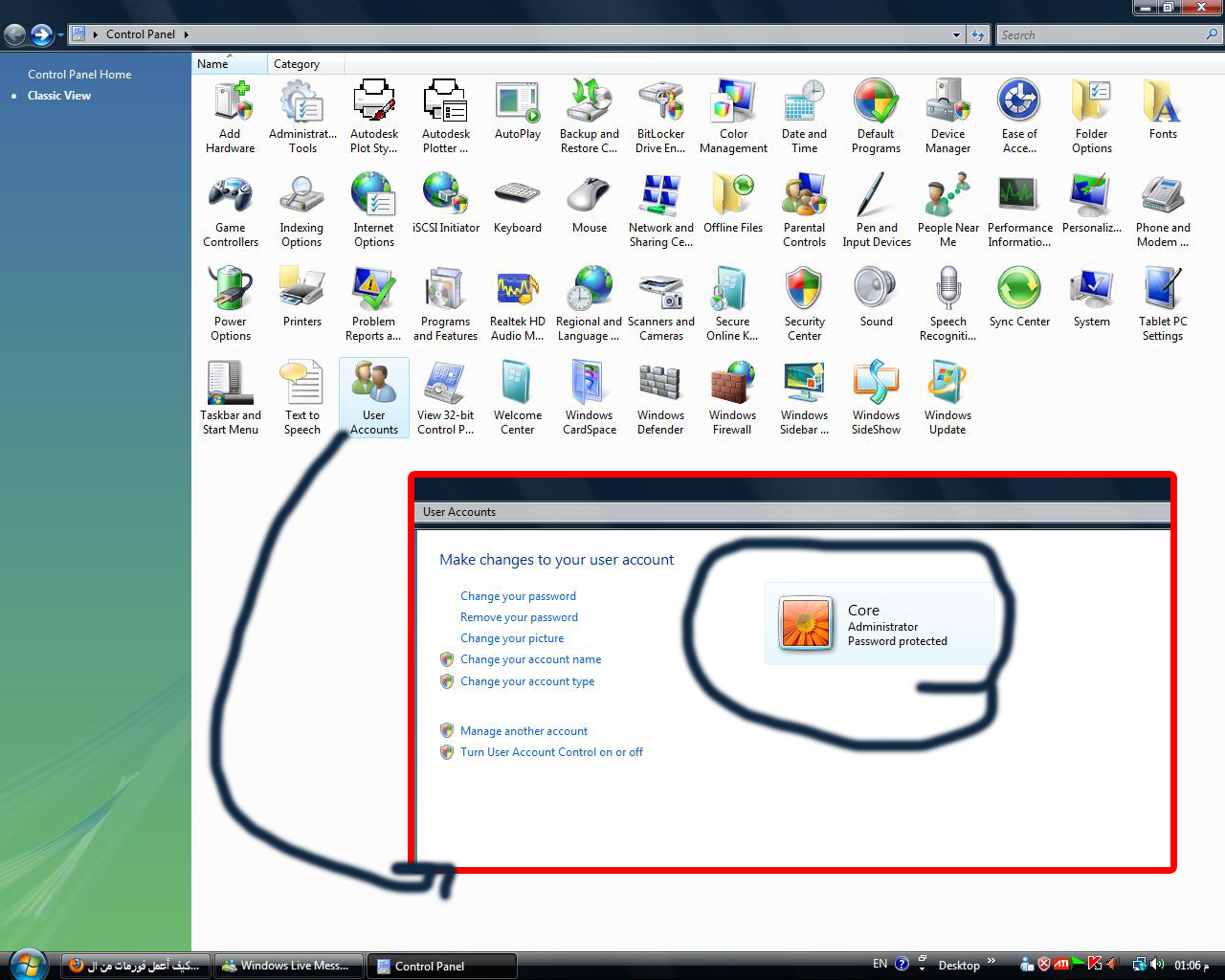Open Programs and Features
The width and height of the screenshot is (1225, 980).
[x=445, y=304]
